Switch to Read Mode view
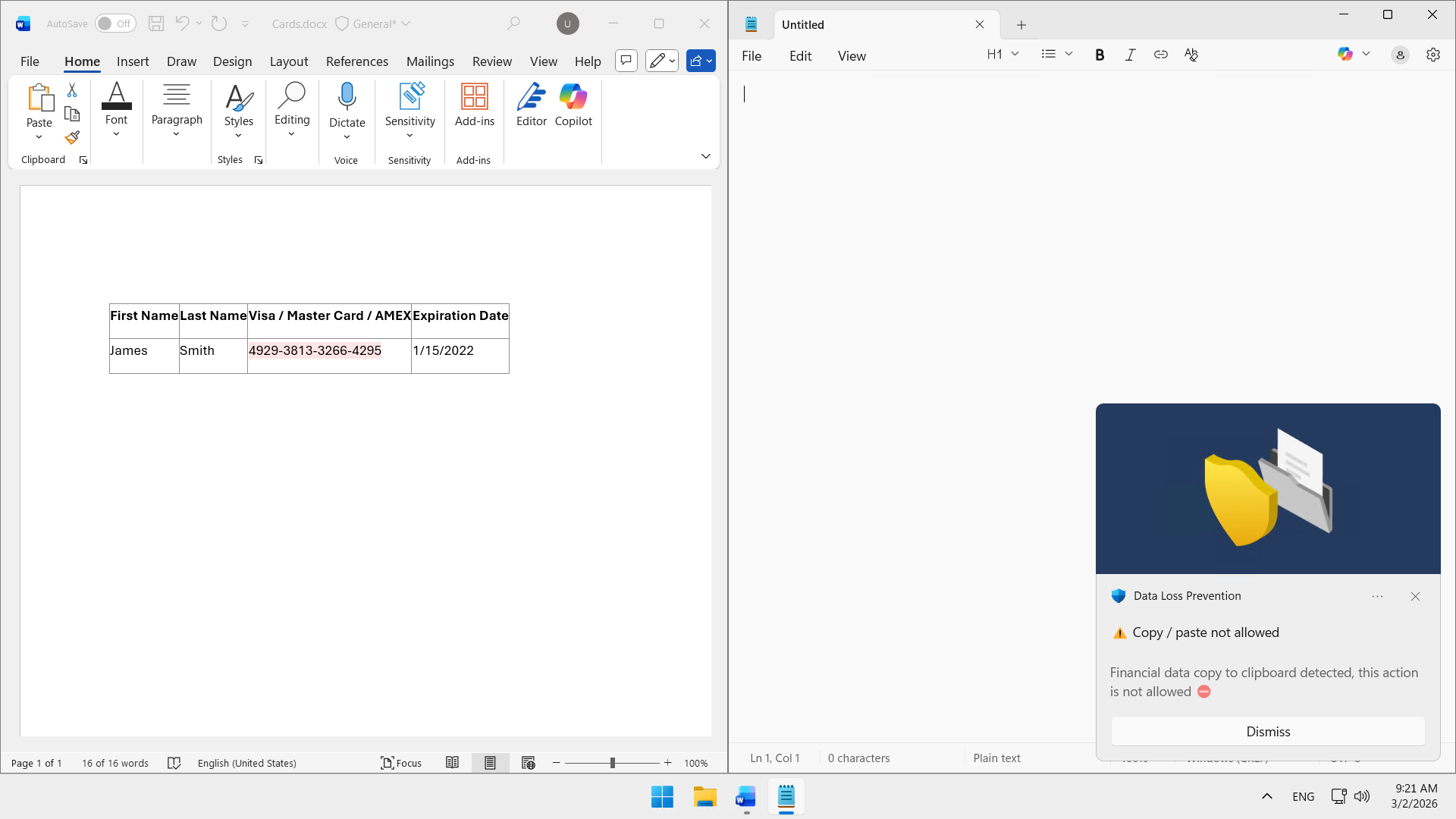The image size is (1456, 819). (452, 763)
